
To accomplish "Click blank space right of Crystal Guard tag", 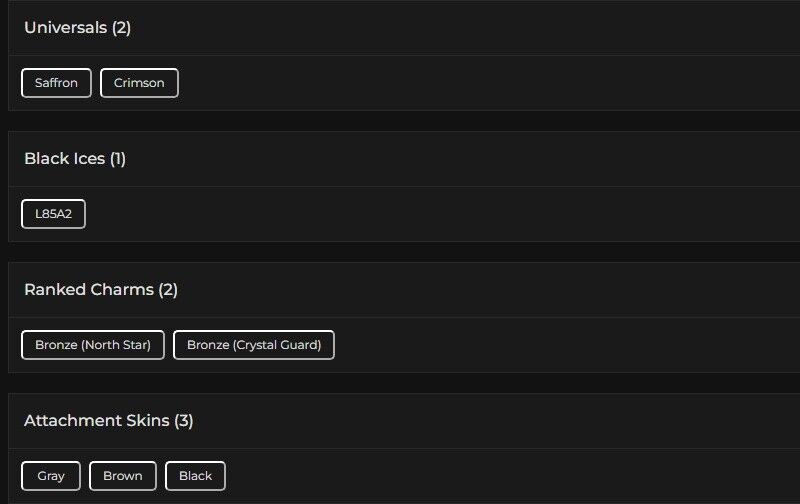I will (x=550, y=345).
